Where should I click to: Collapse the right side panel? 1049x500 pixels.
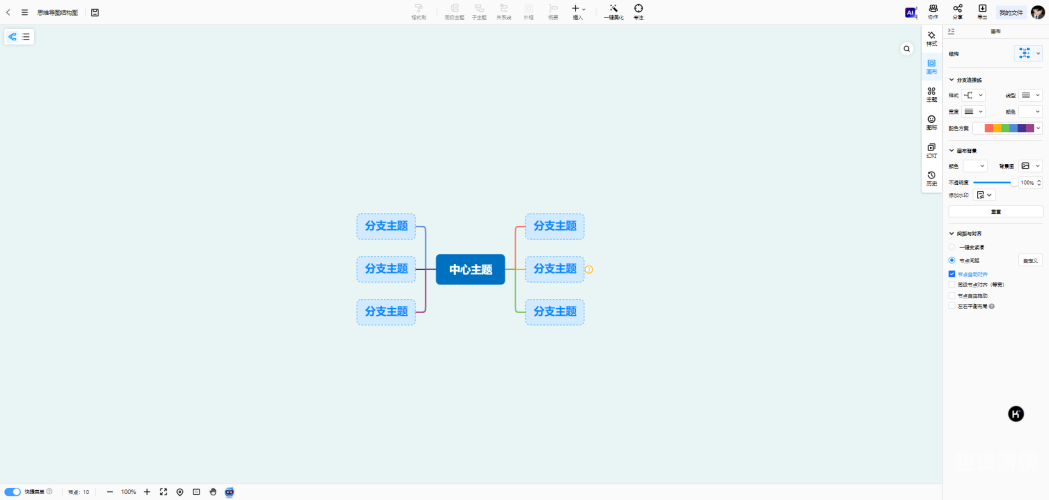(x=951, y=31)
